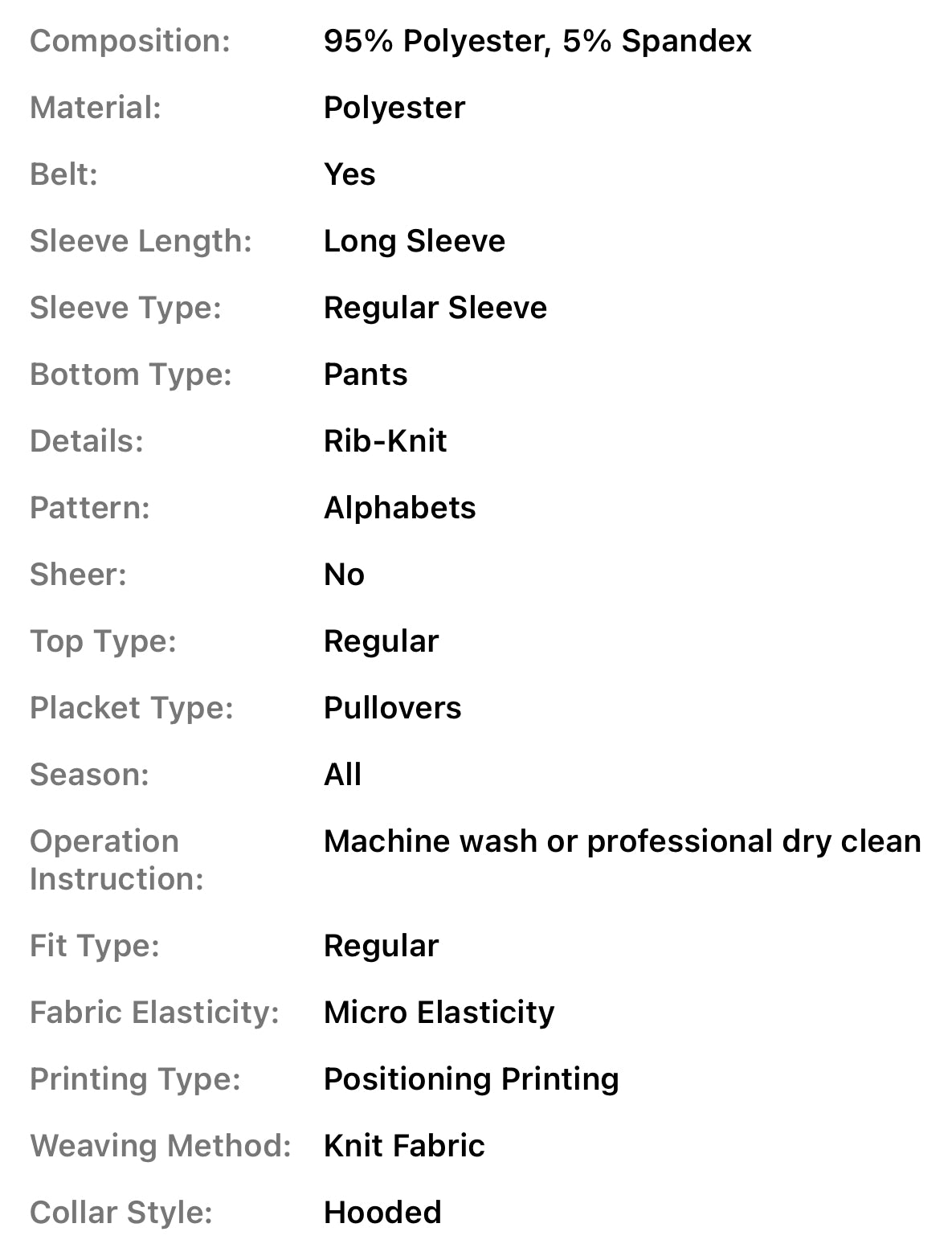
Task: Tap the "Positioning Printing" value
Action: click(471, 1079)
